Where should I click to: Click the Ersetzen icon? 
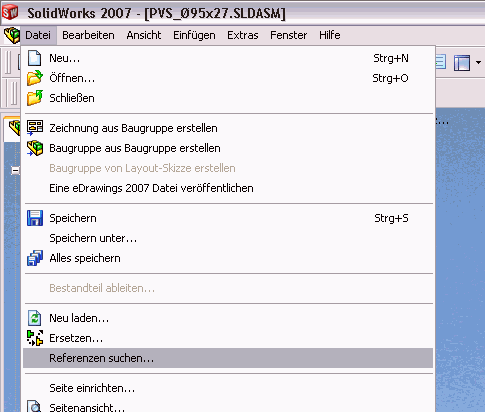coord(35,338)
